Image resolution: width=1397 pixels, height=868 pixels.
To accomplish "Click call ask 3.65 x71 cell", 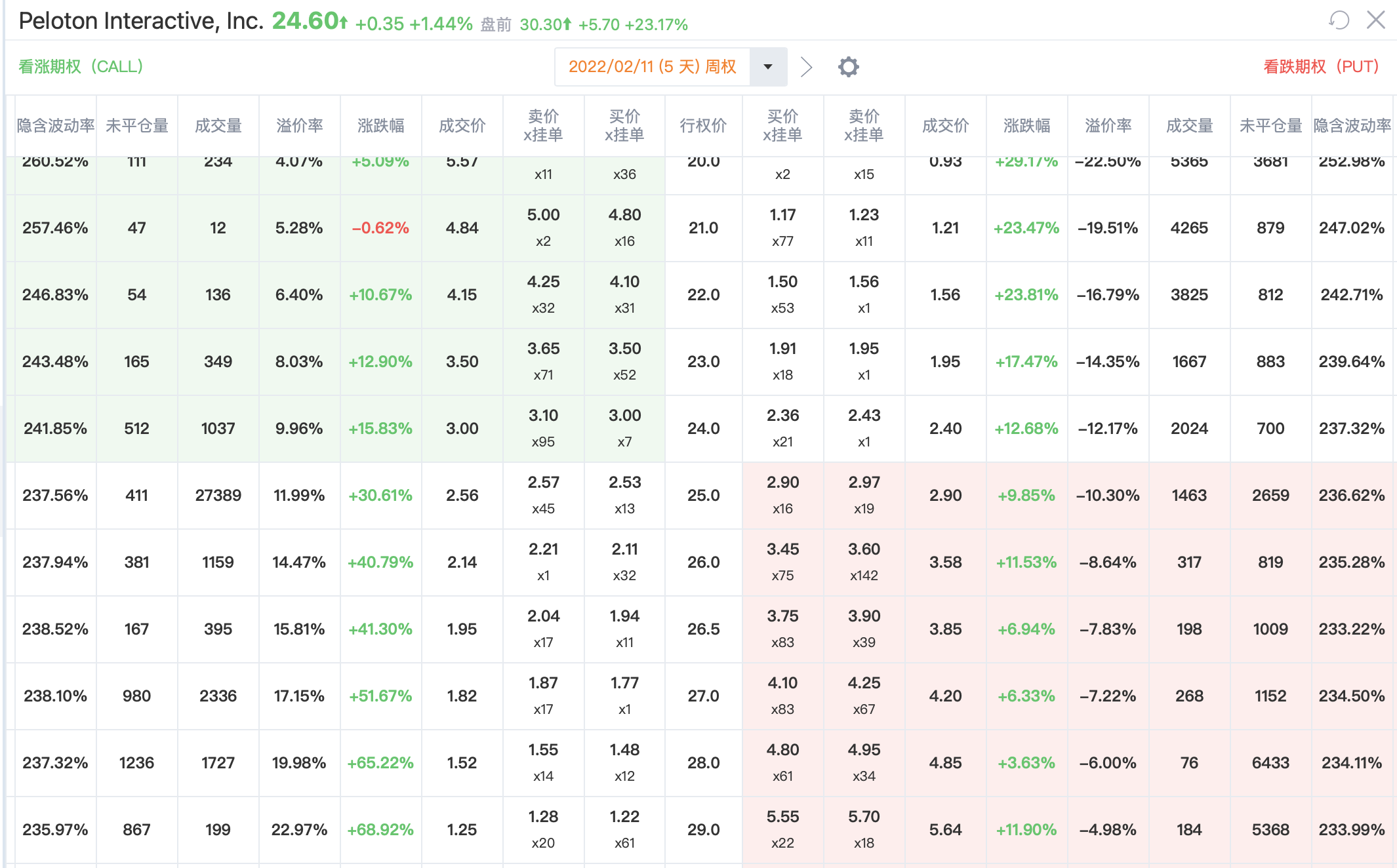I will (543, 361).
